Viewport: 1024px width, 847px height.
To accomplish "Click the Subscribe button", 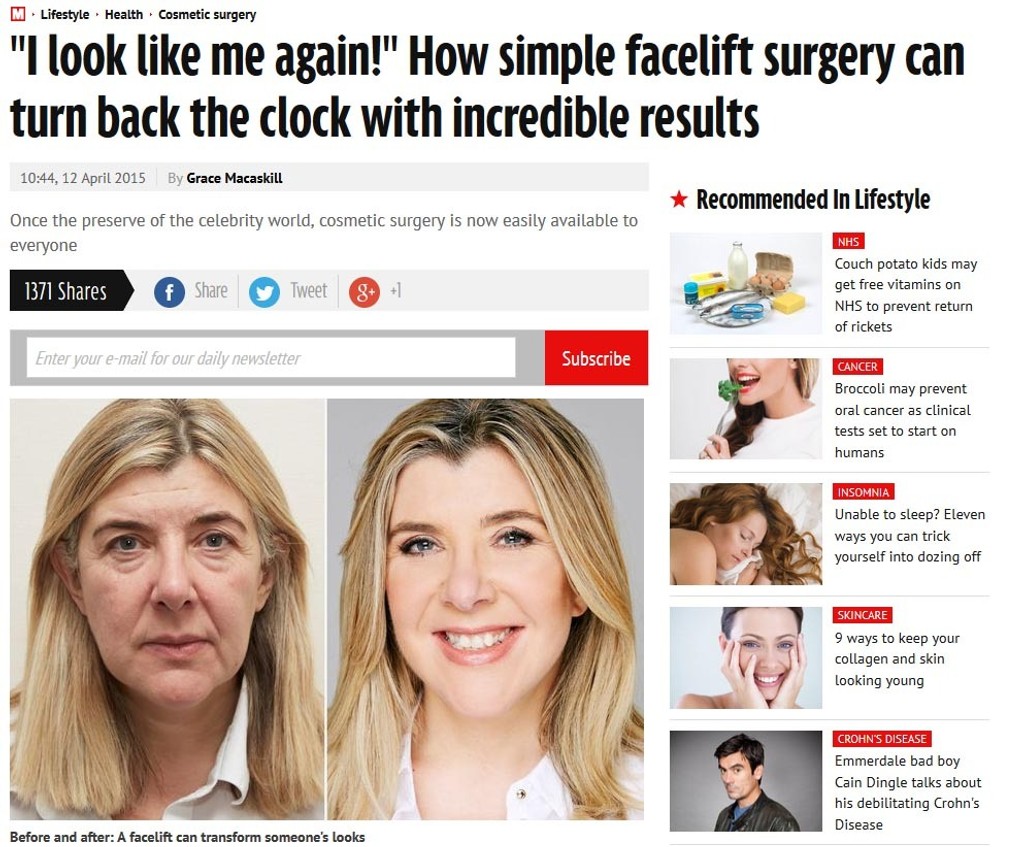I will click(x=596, y=358).
